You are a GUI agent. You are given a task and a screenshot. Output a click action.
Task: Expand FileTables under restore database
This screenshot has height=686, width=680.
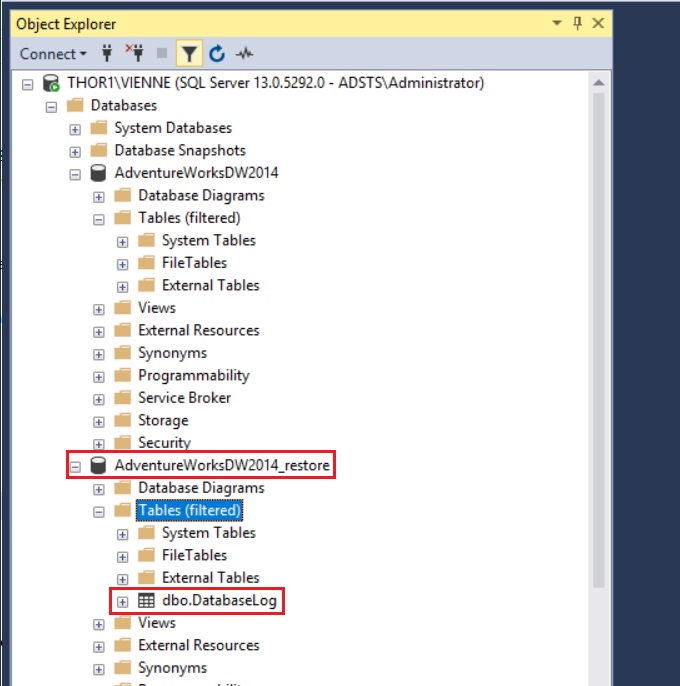pyautogui.click(x=122, y=557)
